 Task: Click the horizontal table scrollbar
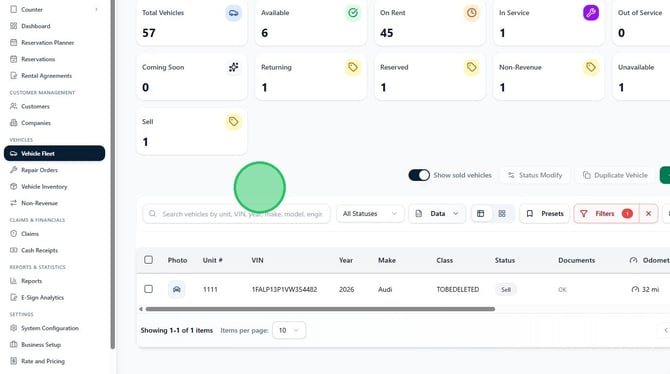click(x=320, y=309)
